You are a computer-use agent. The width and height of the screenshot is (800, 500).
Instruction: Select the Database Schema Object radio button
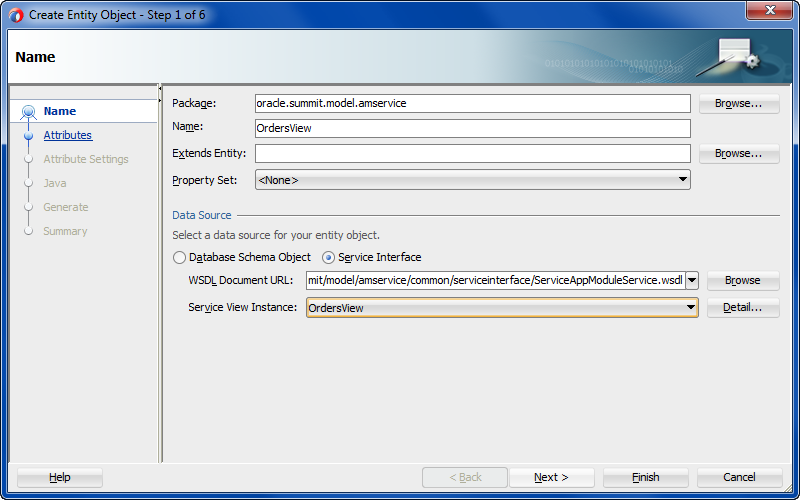pos(179,257)
